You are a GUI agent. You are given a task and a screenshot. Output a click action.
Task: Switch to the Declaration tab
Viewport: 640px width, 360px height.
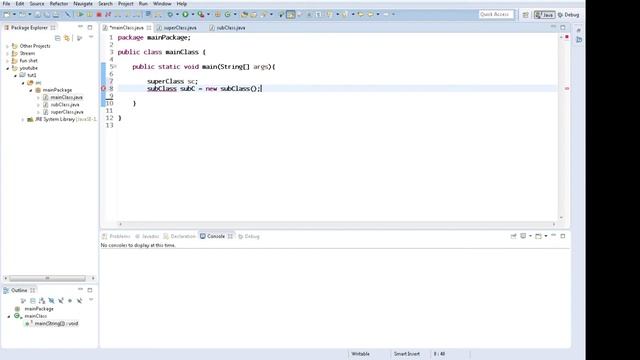pos(179,236)
